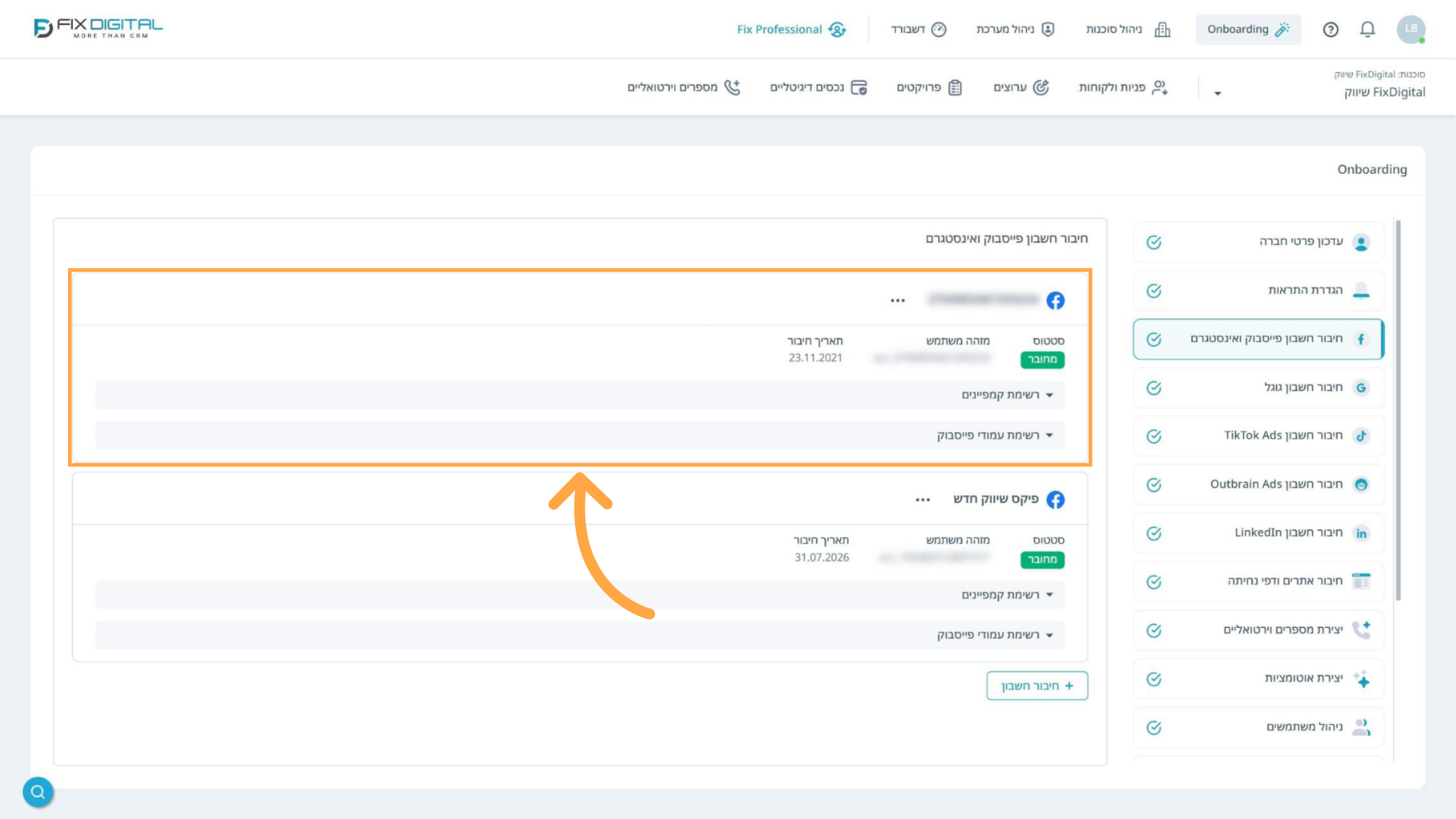Select the חיבור אתרים ודפי נחיתה step
The image size is (1456, 819).
(1258, 582)
